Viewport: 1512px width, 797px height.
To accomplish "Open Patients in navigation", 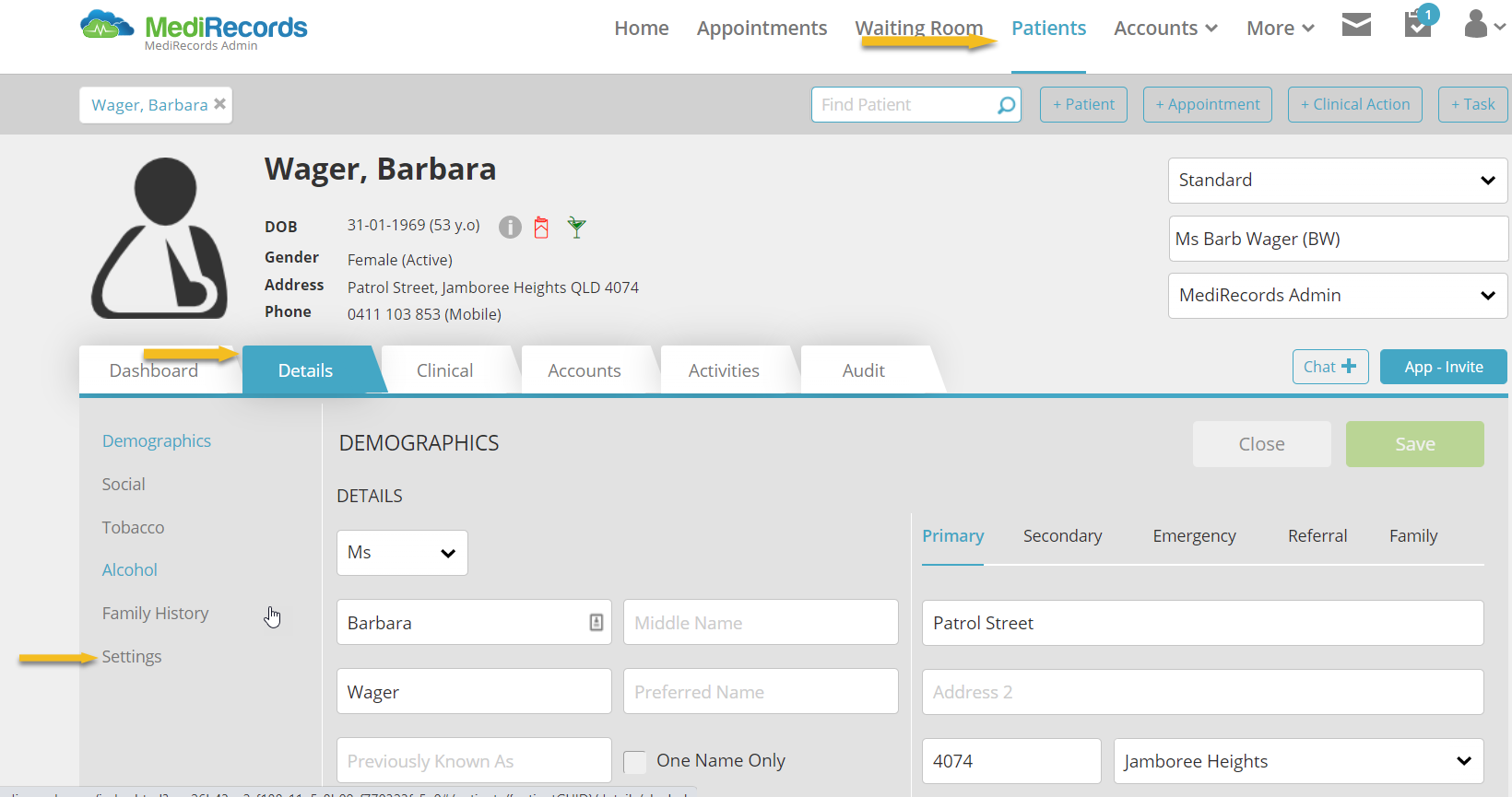I will pyautogui.click(x=1048, y=29).
